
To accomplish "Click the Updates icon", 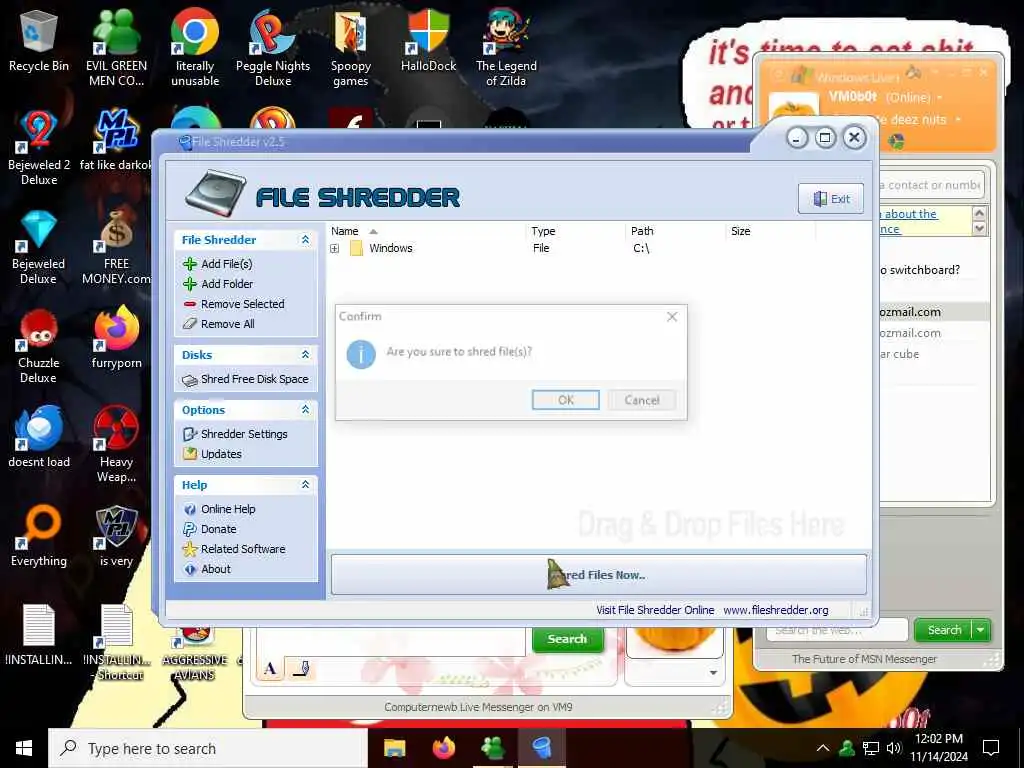I will pos(190,454).
